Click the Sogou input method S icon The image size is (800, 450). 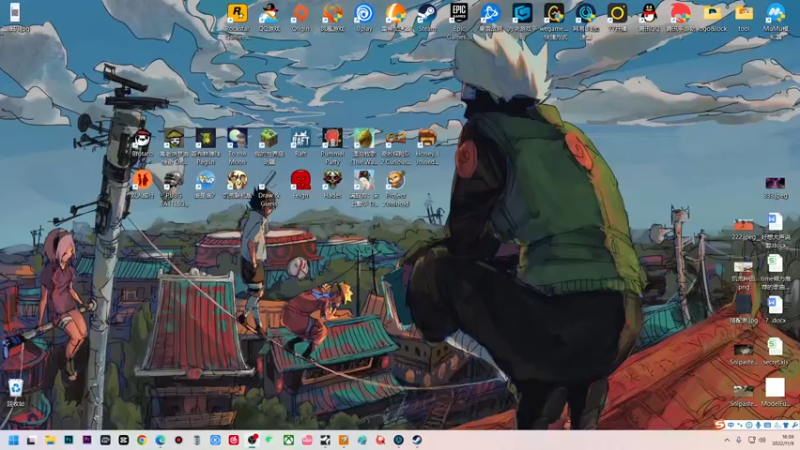[720, 425]
